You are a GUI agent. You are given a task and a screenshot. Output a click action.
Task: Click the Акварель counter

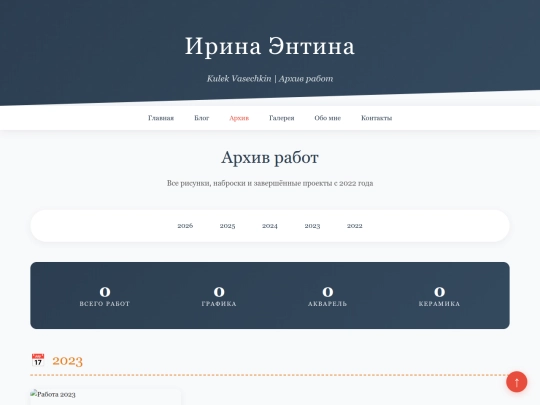(328, 296)
